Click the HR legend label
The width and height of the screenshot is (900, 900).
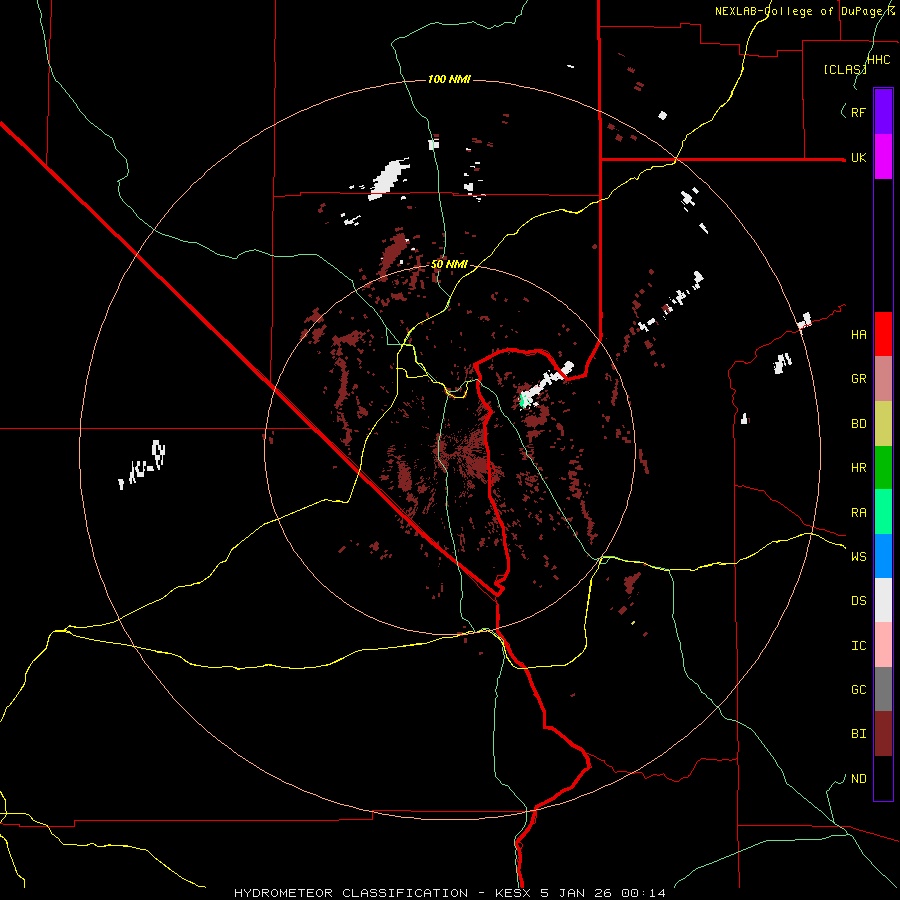point(858,468)
